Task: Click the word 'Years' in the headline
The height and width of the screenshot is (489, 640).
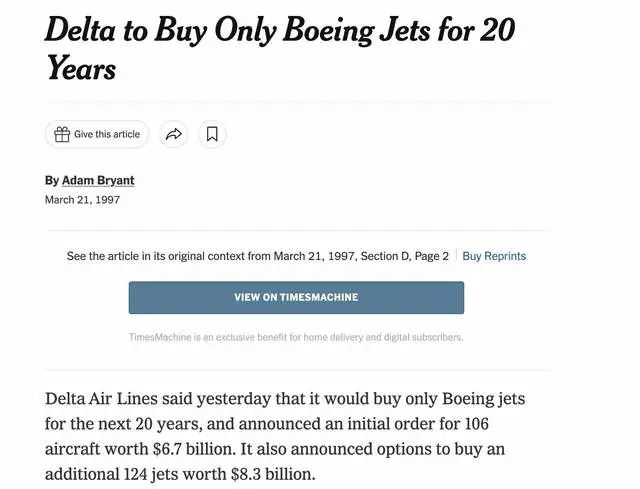Action: click(x=81, y=68)
